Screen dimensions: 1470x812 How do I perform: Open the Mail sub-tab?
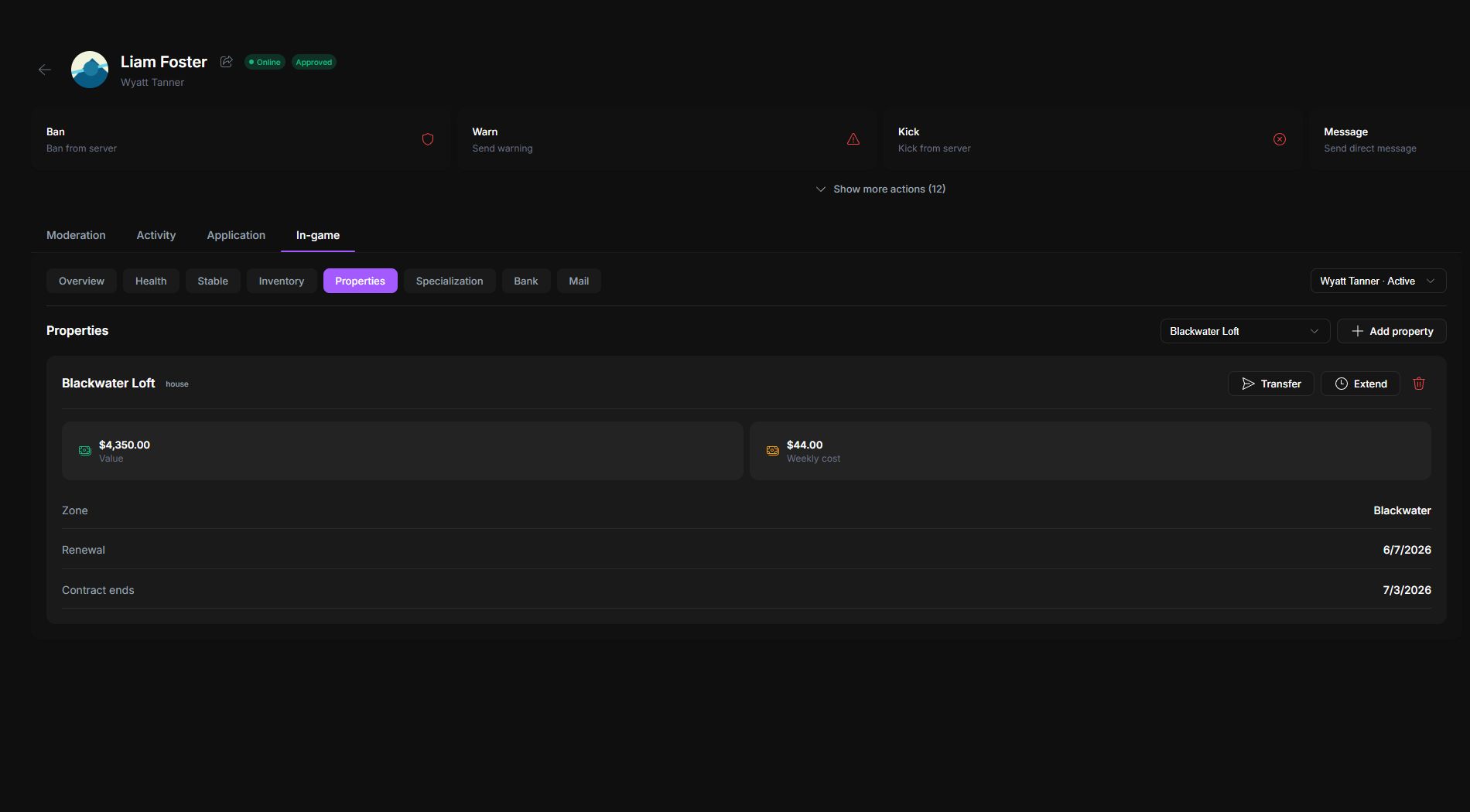click(x=579, y=281)
